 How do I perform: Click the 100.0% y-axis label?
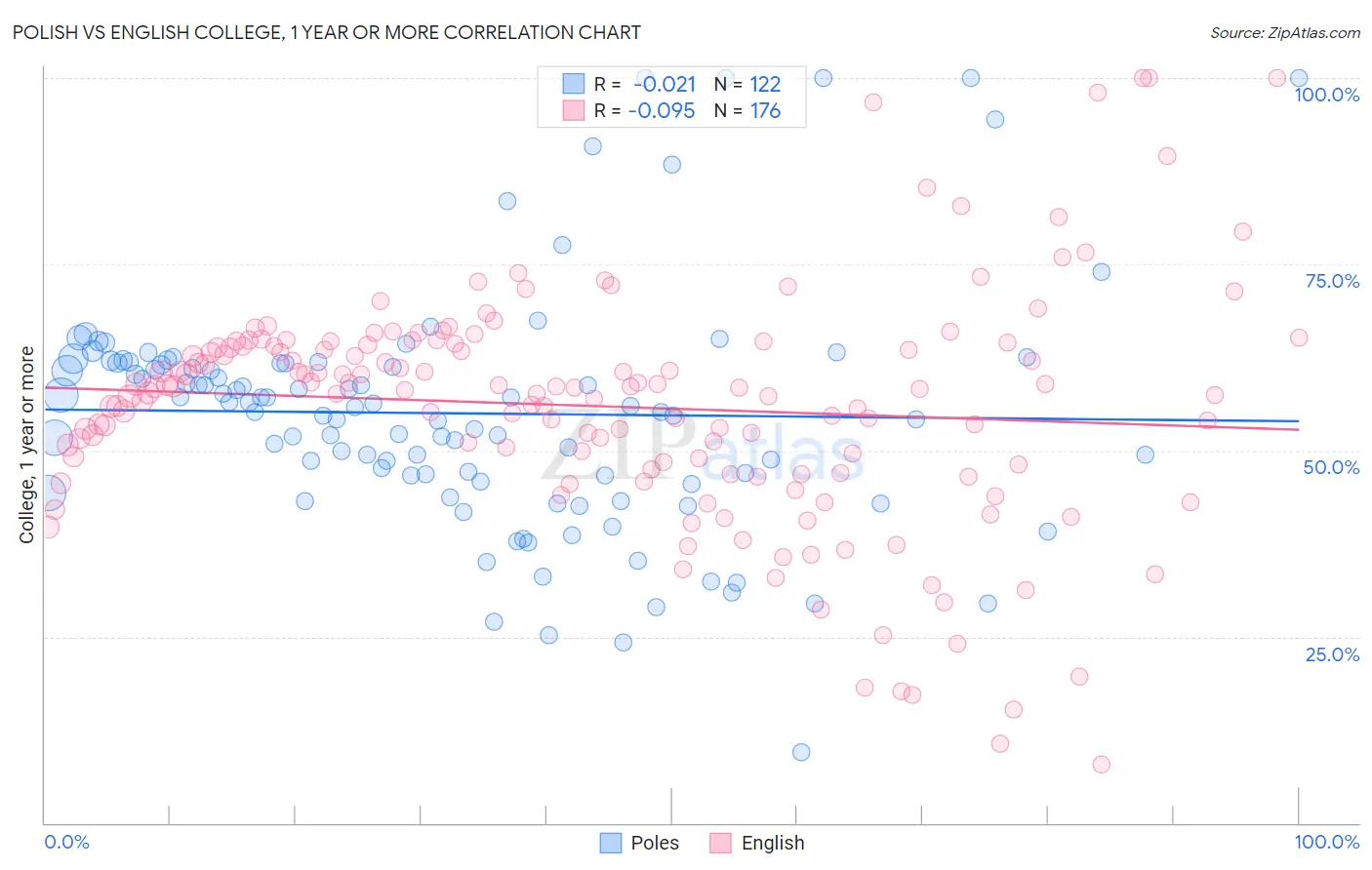(1326, 95)
